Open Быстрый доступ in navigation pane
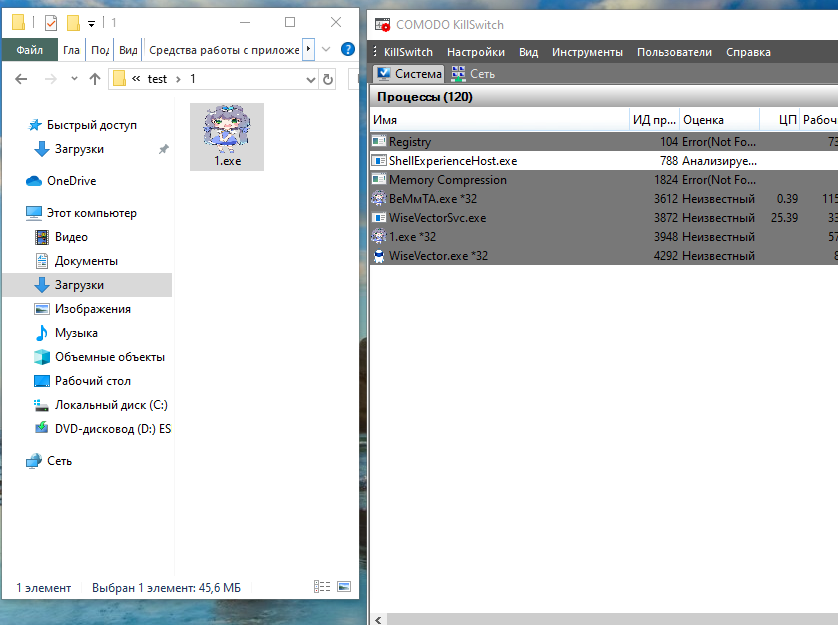 click(x=91, y=125)
